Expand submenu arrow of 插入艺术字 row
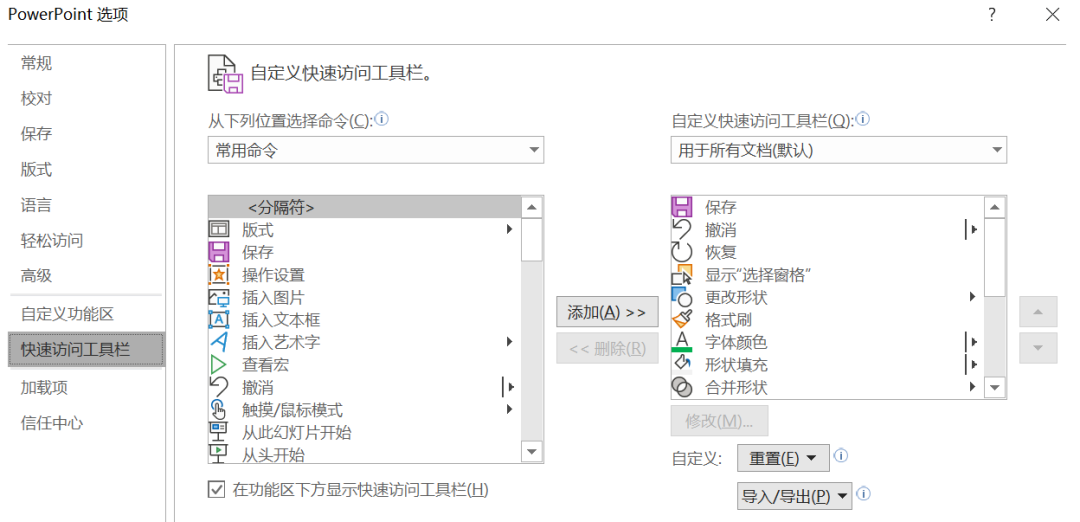 (x=510, y=341)
